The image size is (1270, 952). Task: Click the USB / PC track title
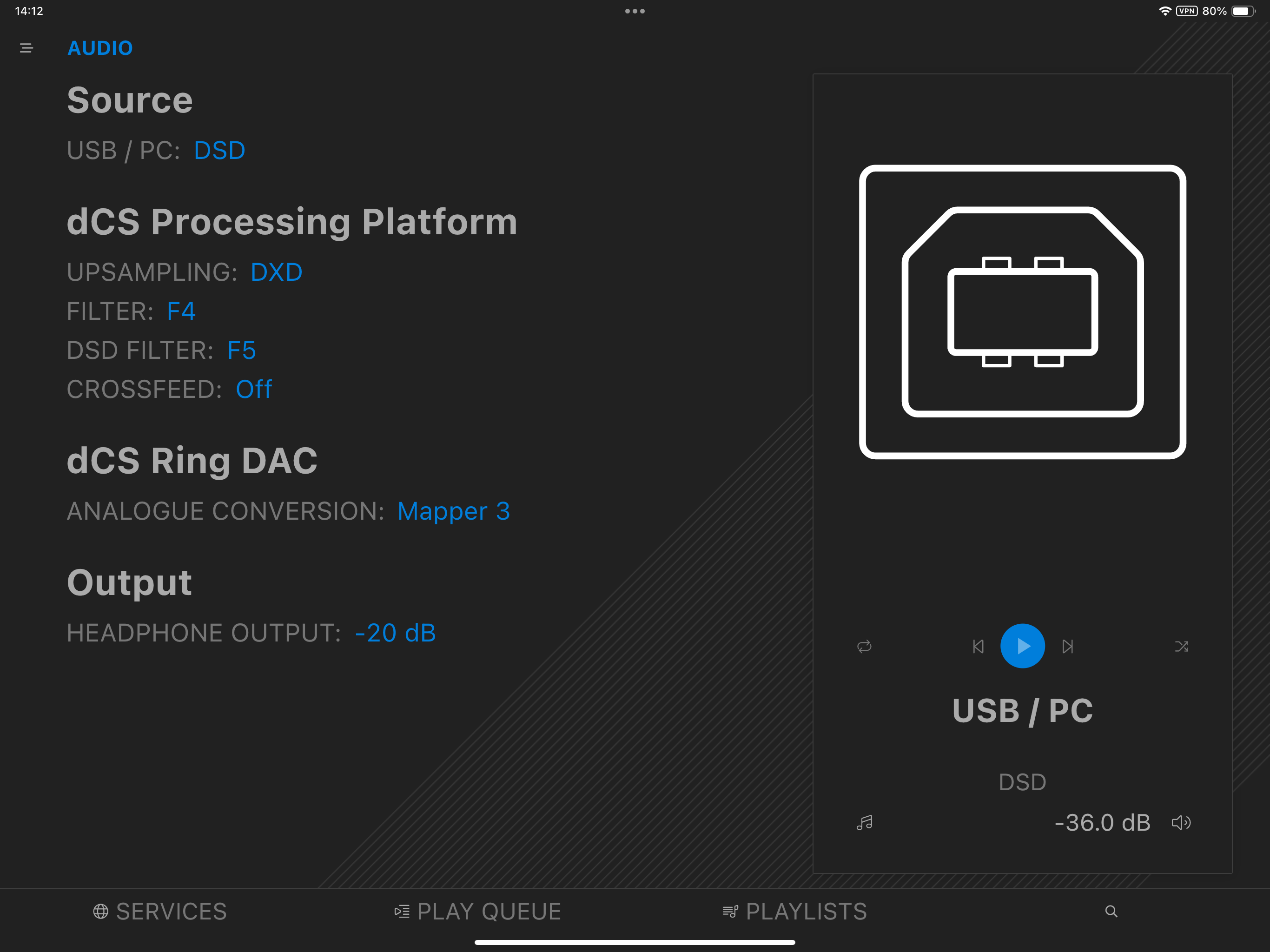pyautogui.click(x=1023, y=711)
